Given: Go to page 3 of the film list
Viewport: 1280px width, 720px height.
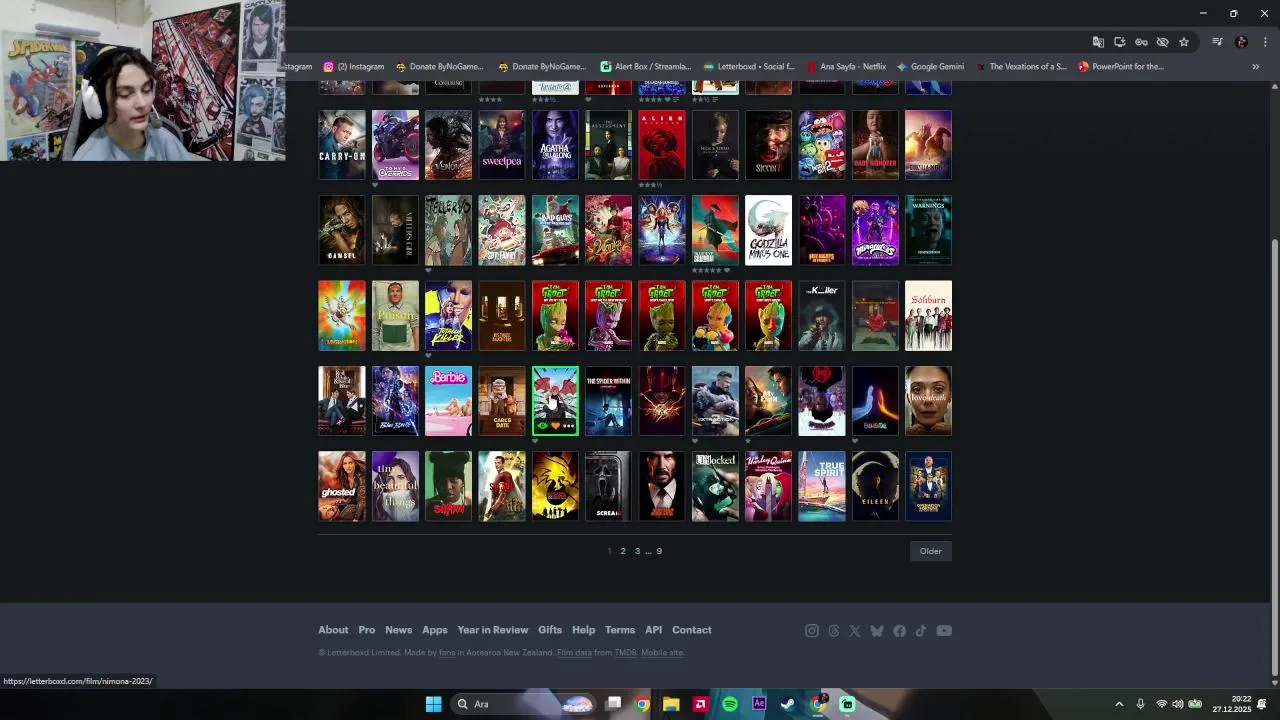Looking at the screenshot, I should pos(637,551).
